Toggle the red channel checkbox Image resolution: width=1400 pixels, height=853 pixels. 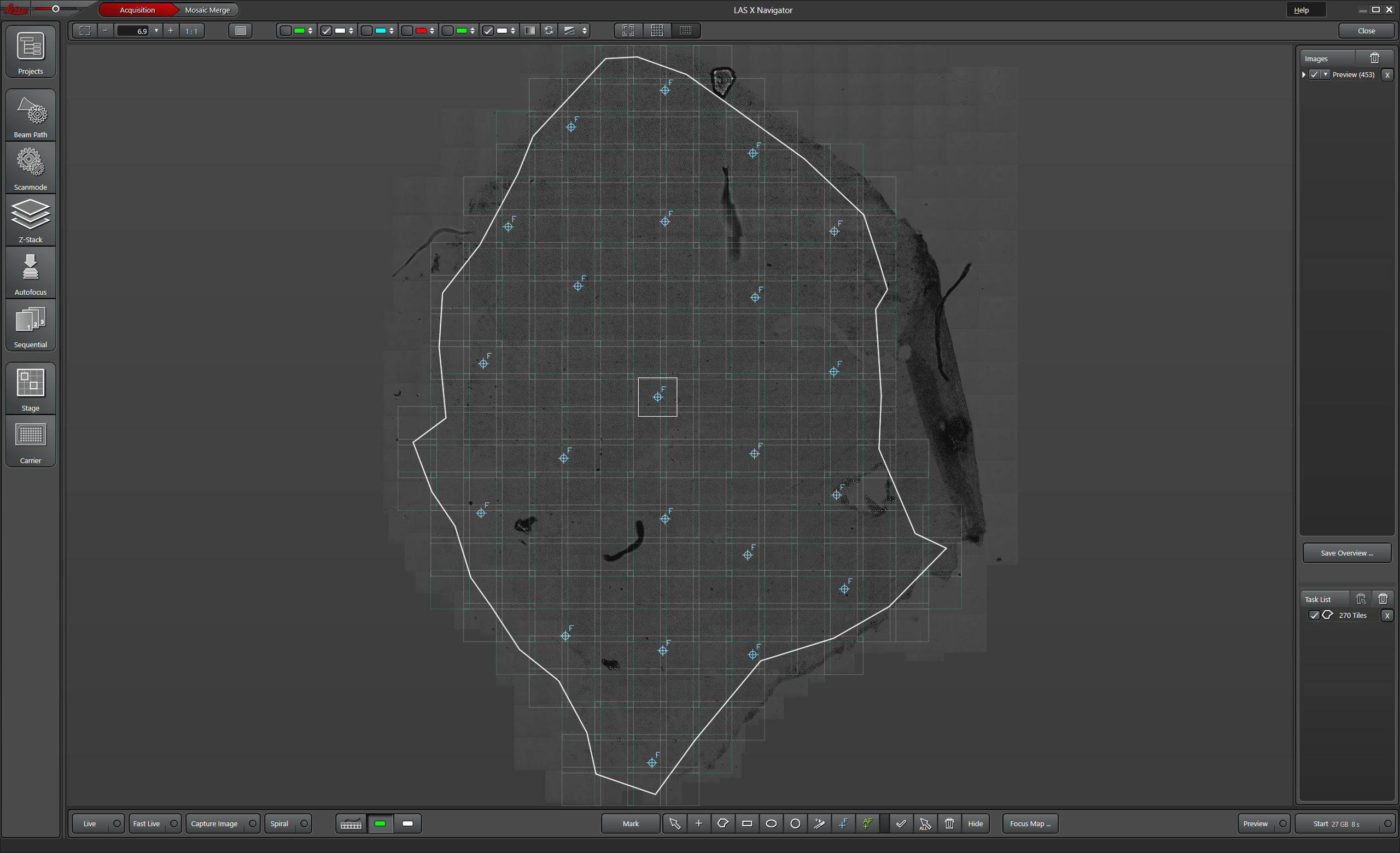tap(407, 31)
